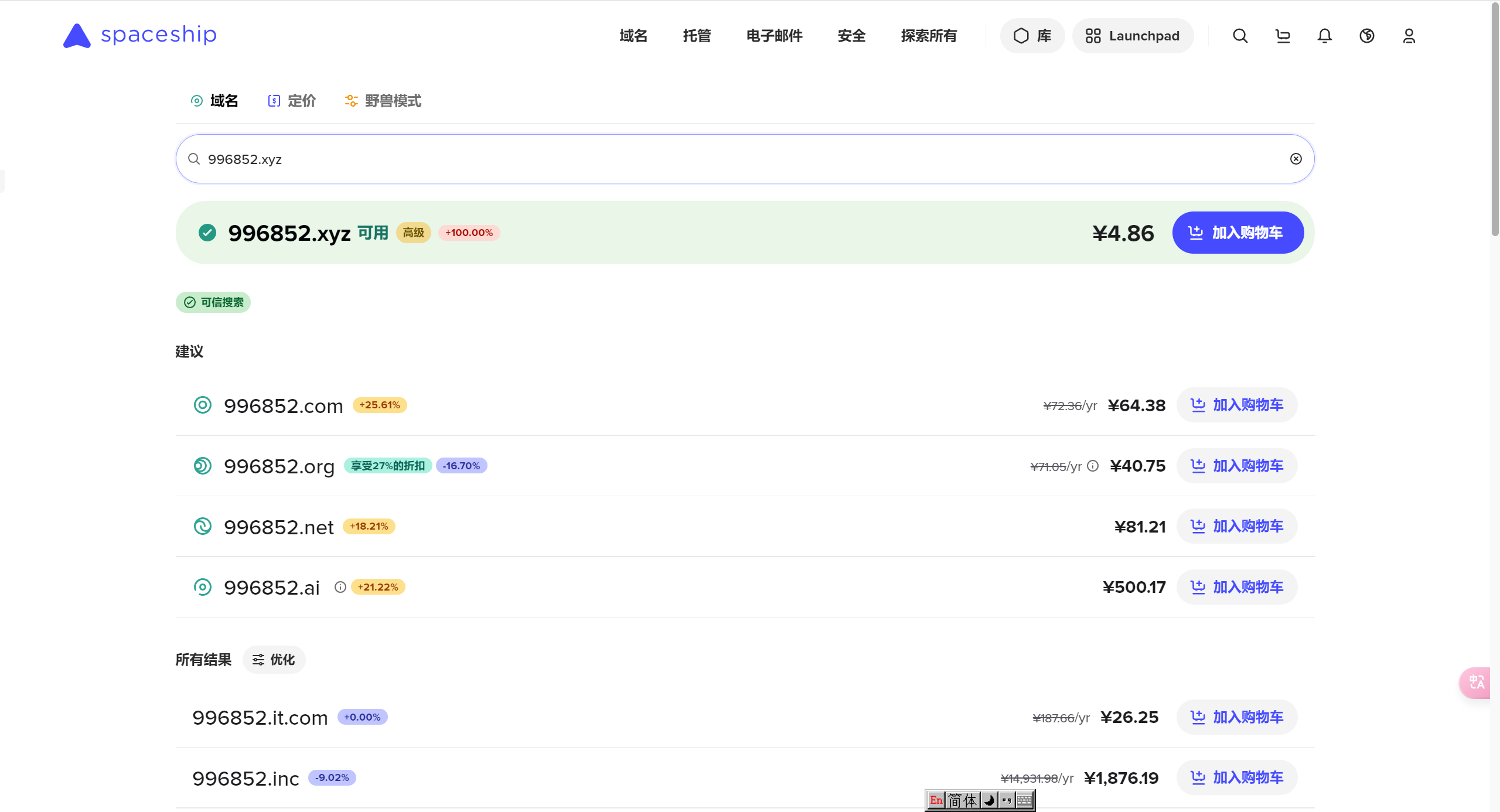The height and width of the screenshot is (812, 1500).
Task: Add 996852.xyz to cart
Action: (x=1237, y=233)
